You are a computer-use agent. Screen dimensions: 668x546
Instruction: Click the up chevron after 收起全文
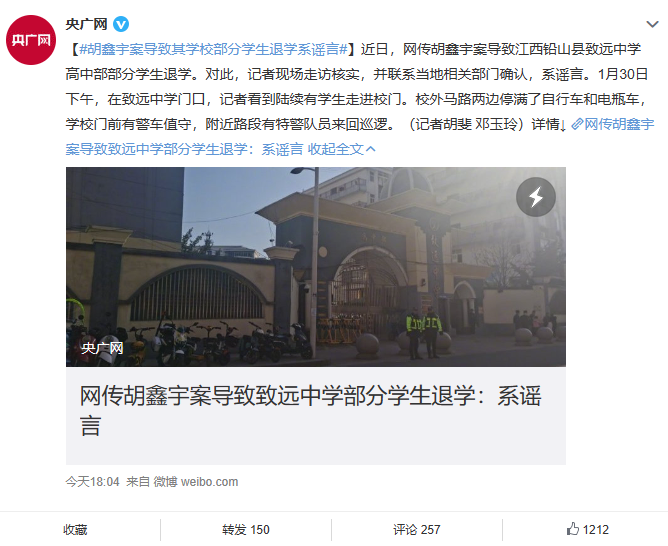click(371, 149)
